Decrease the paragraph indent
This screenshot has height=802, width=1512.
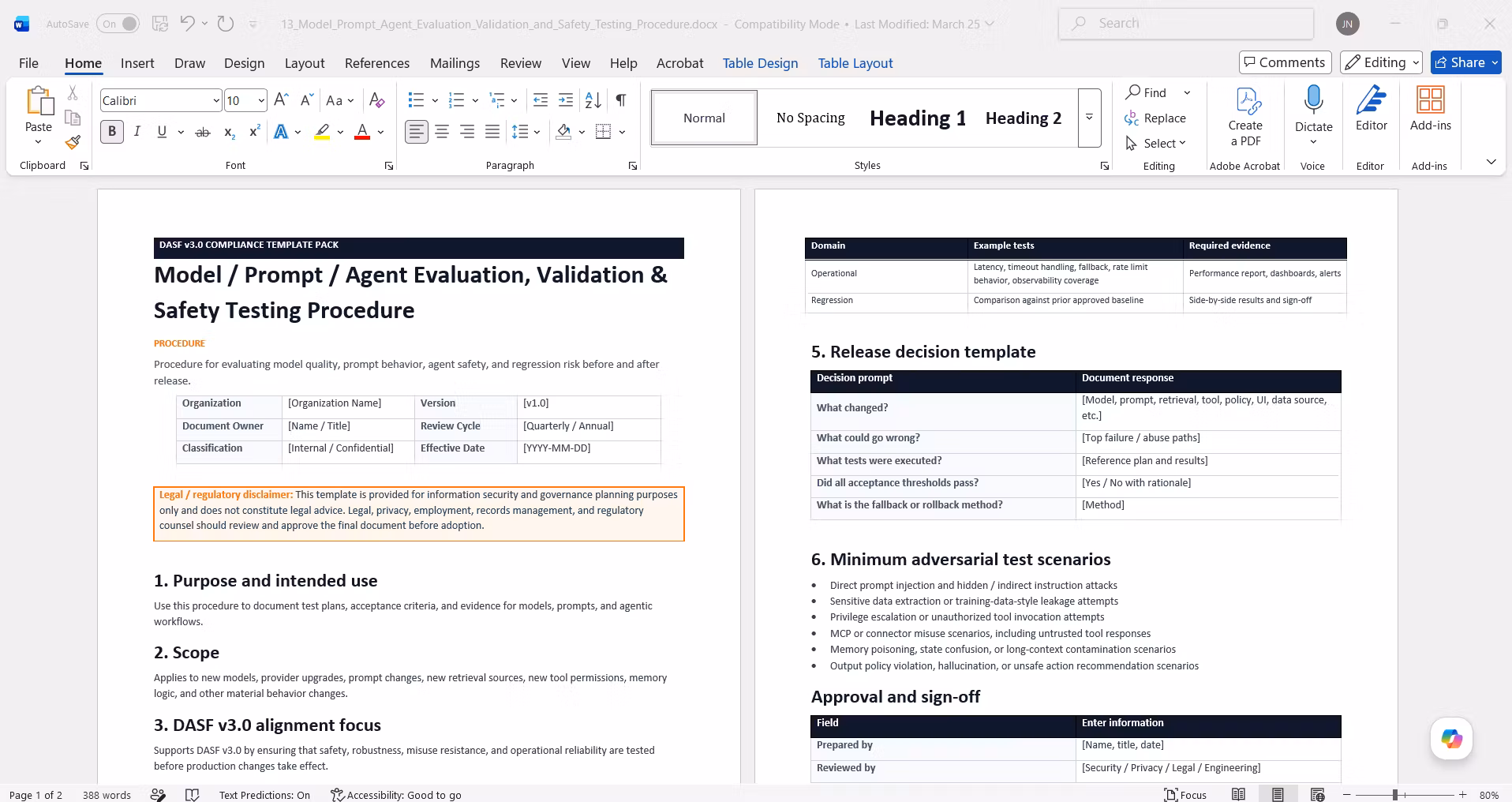coord(541,100)
